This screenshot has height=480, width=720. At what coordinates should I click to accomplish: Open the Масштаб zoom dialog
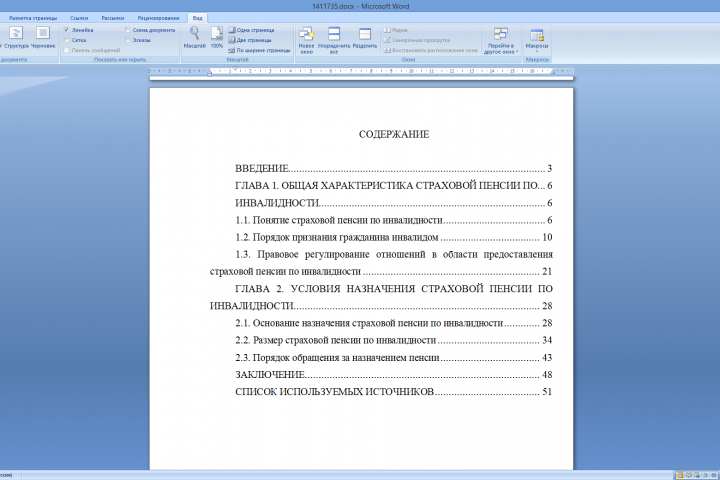click(x=195, y=37)
